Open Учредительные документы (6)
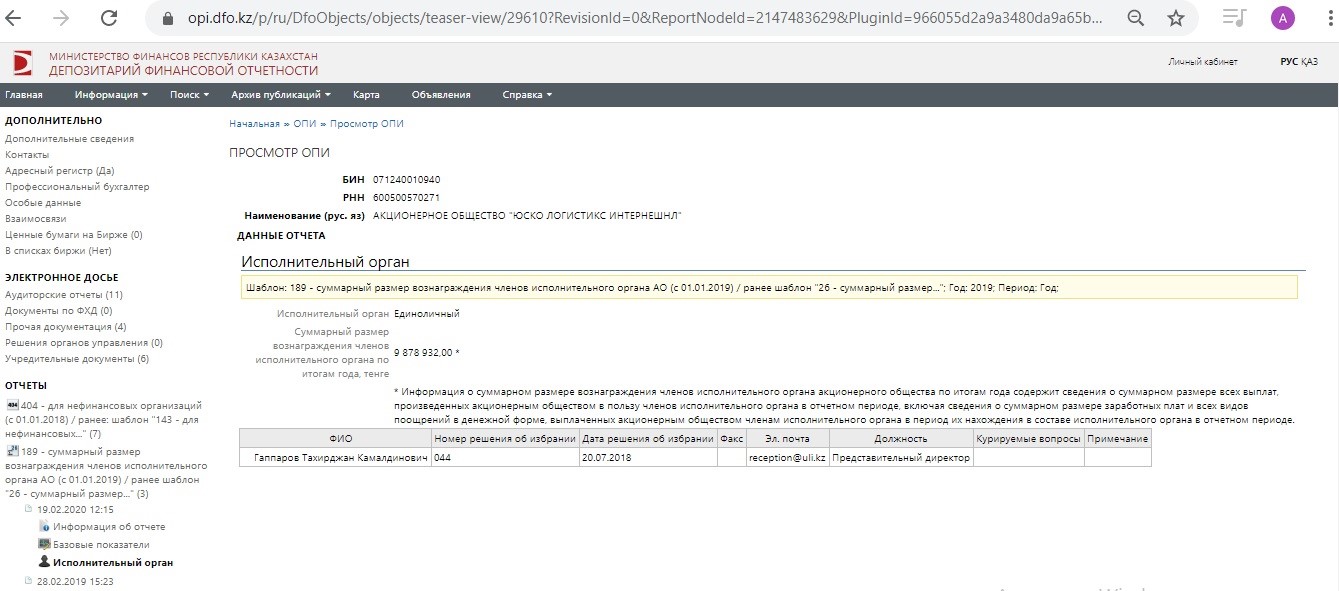Image resolution: width=1339 pixels, height=591 pixels. [77, 359]
